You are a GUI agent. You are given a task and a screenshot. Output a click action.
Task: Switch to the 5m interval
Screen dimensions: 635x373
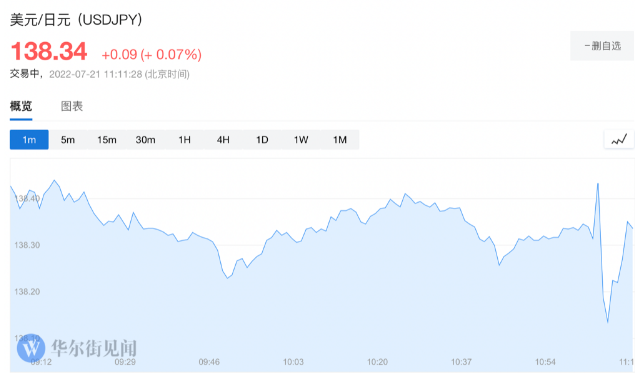pyautogui.click(x=68, y=140)
